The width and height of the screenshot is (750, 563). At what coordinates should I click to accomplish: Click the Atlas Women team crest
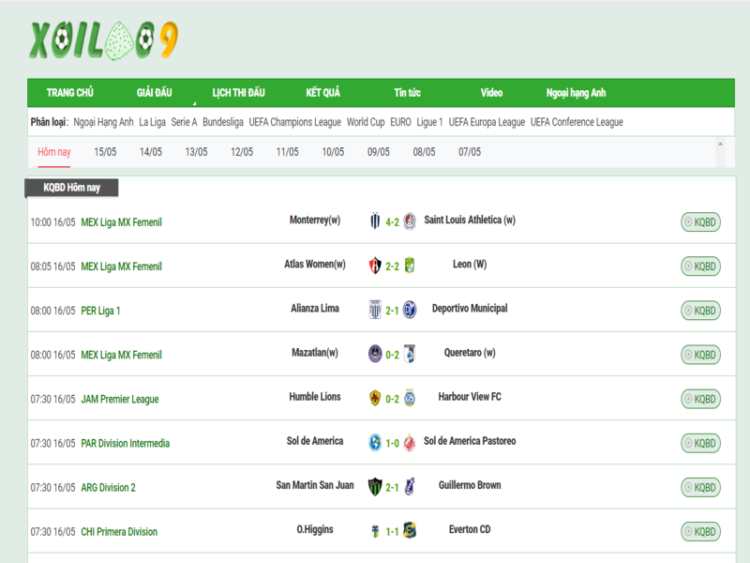(x=375, y=265)
